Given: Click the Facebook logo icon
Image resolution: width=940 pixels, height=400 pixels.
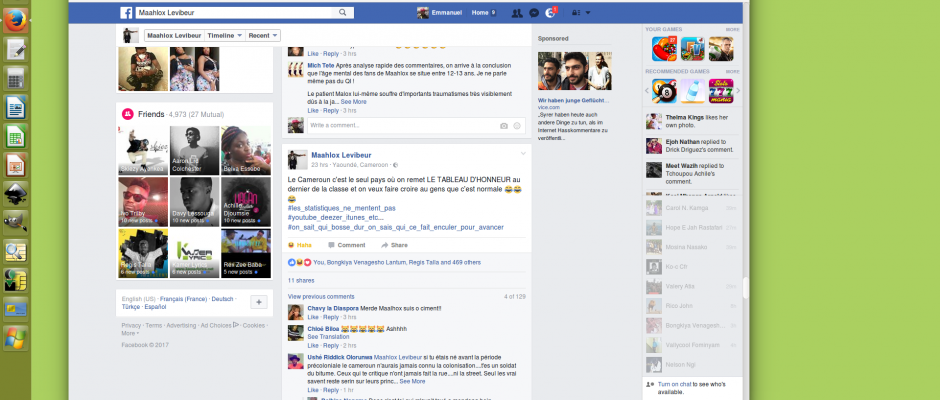Looking at the screenshot, I should click(127, 12).
